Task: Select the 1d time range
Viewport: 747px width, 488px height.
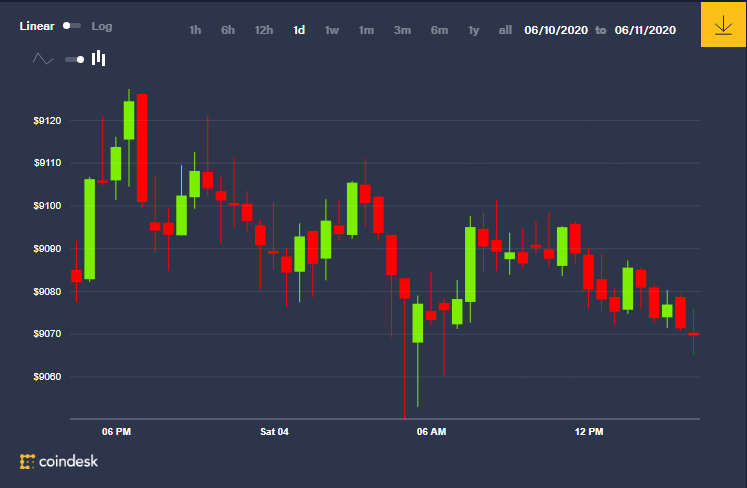Action: tap(299, 30)
